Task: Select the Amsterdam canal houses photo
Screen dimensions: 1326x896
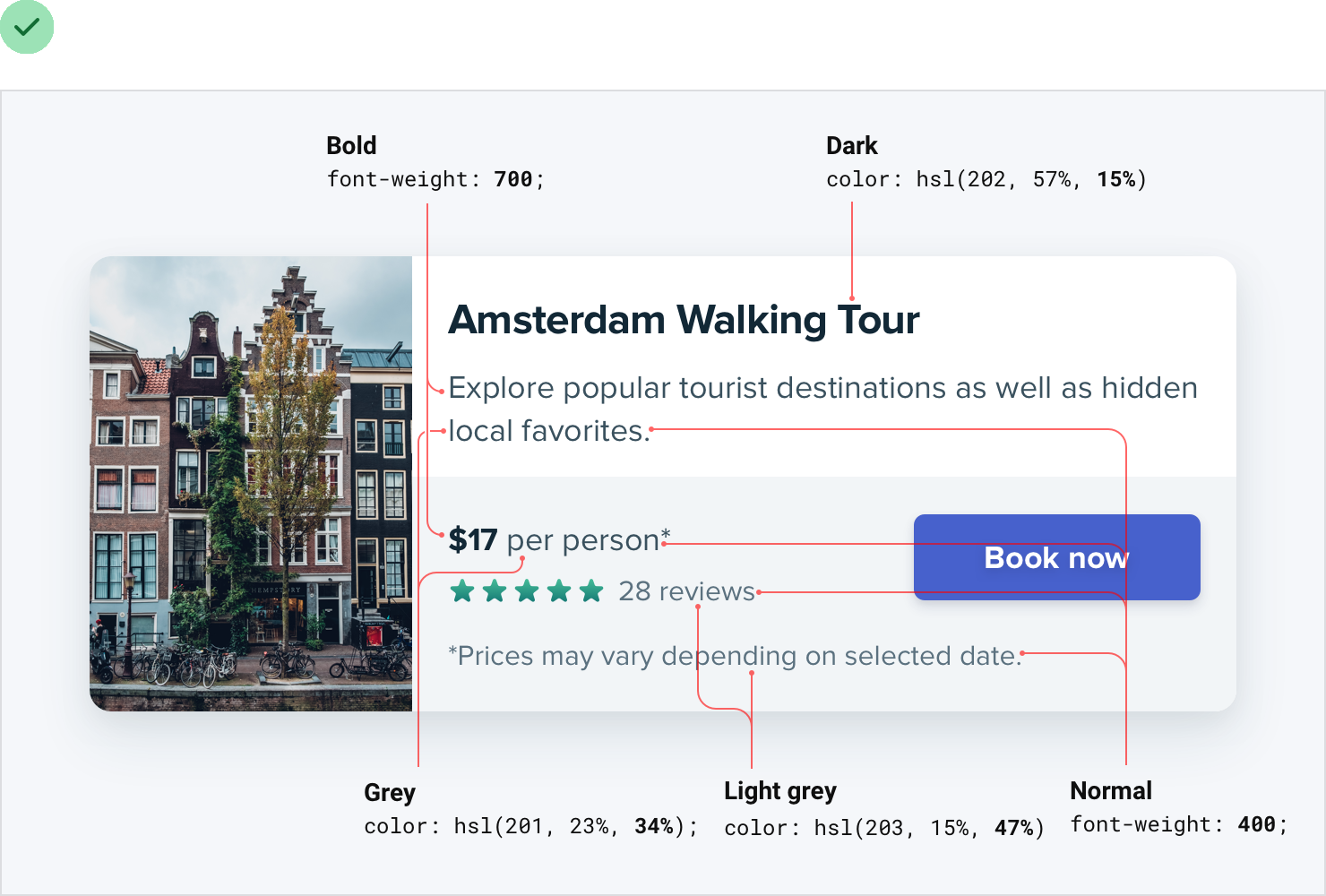Action: pos(251,484)
